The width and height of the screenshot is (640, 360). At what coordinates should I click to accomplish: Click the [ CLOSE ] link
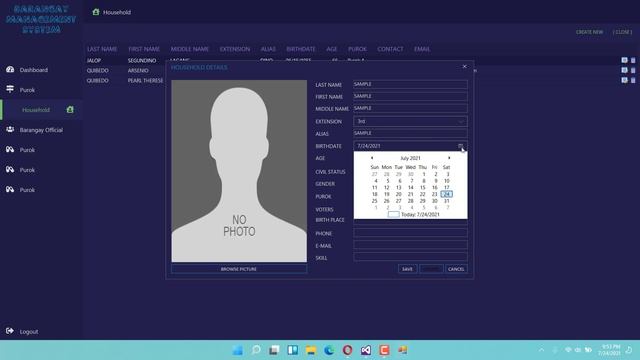[622, 32]
